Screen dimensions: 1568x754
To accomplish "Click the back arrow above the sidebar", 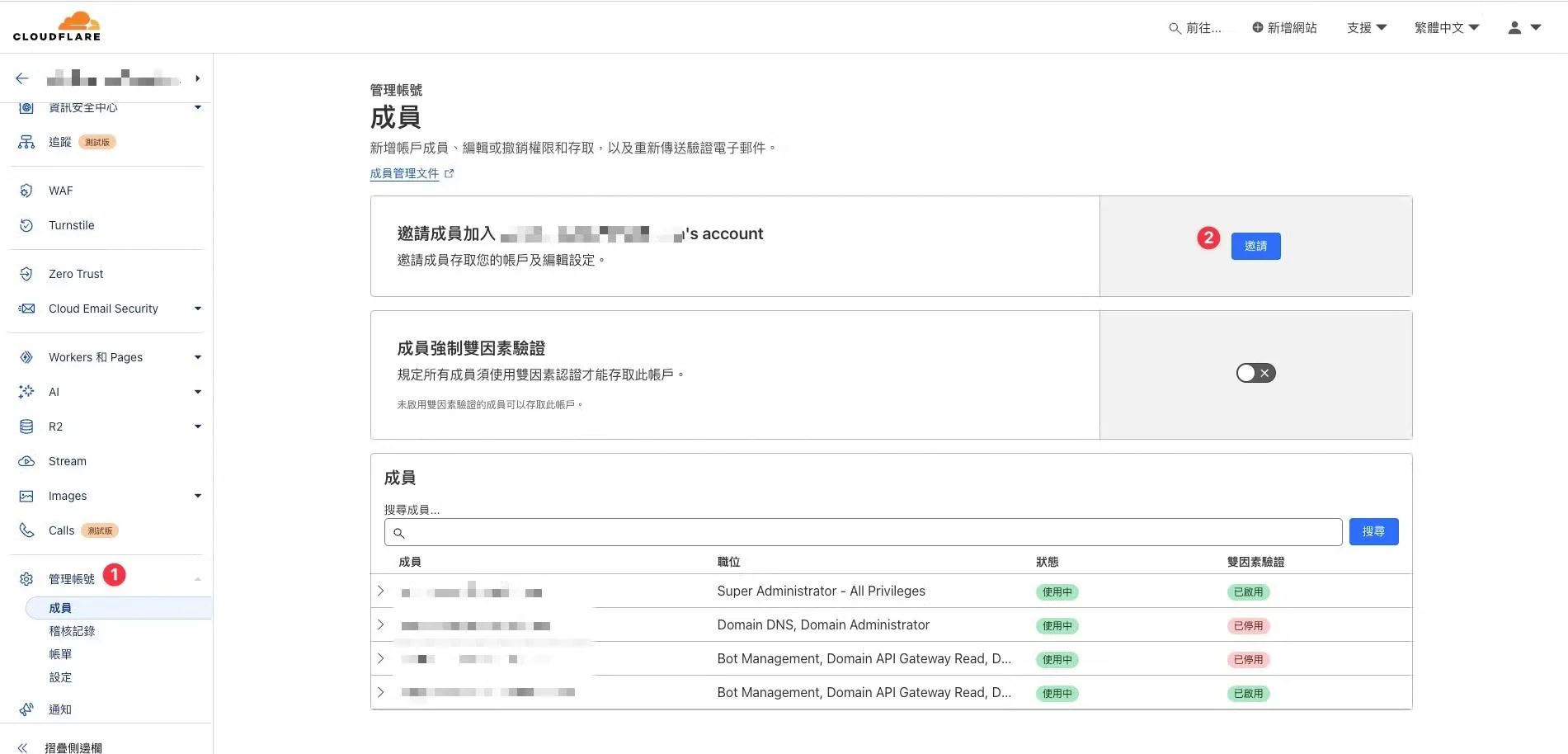I will pos(22,78).
